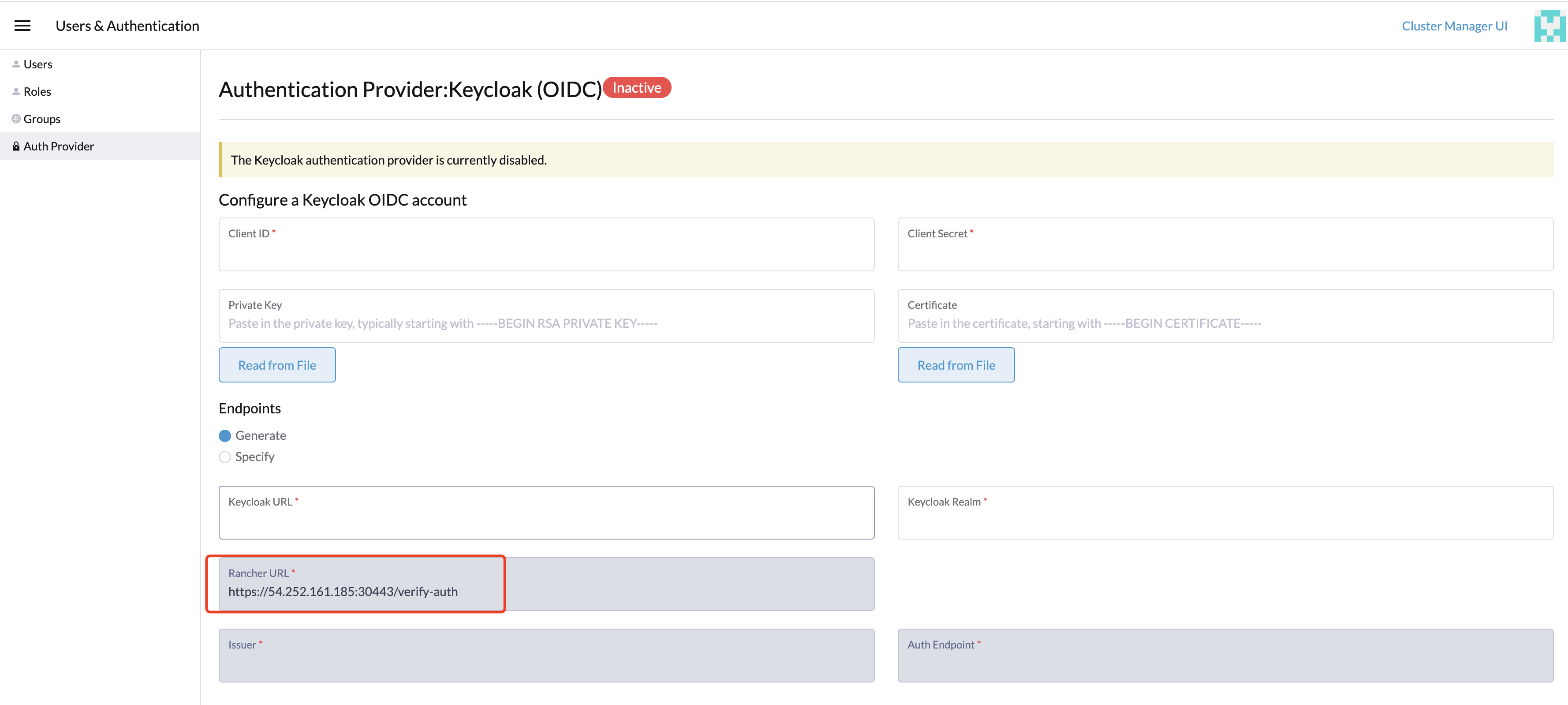
Task: Select the Generate endpoints radio button
Action: pyautogui.click(x=224, y=436)
